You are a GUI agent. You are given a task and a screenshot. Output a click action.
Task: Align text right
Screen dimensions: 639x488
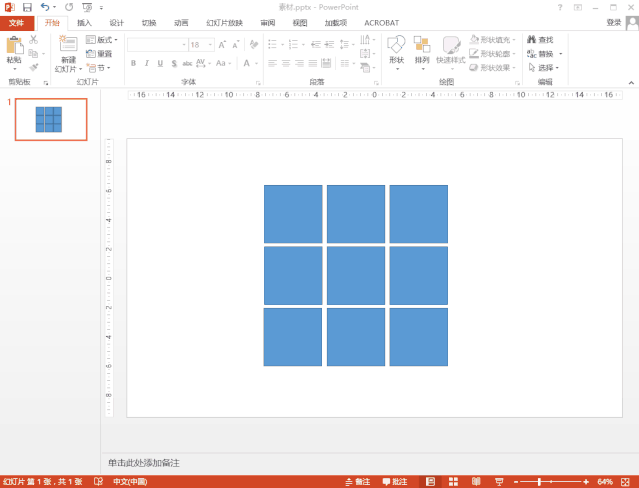300,63
